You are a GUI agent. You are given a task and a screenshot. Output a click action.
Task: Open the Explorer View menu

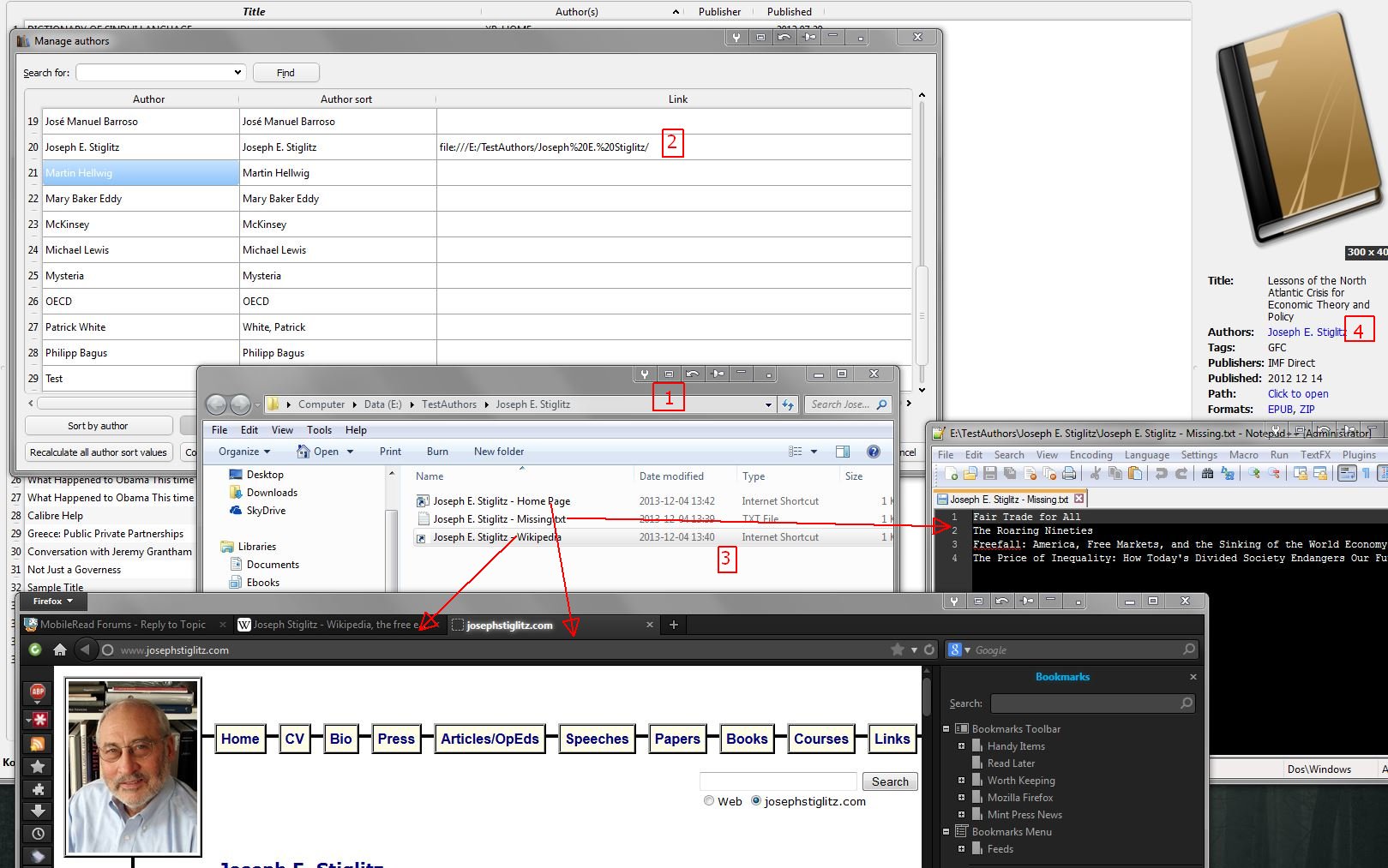tap(282, 430)
